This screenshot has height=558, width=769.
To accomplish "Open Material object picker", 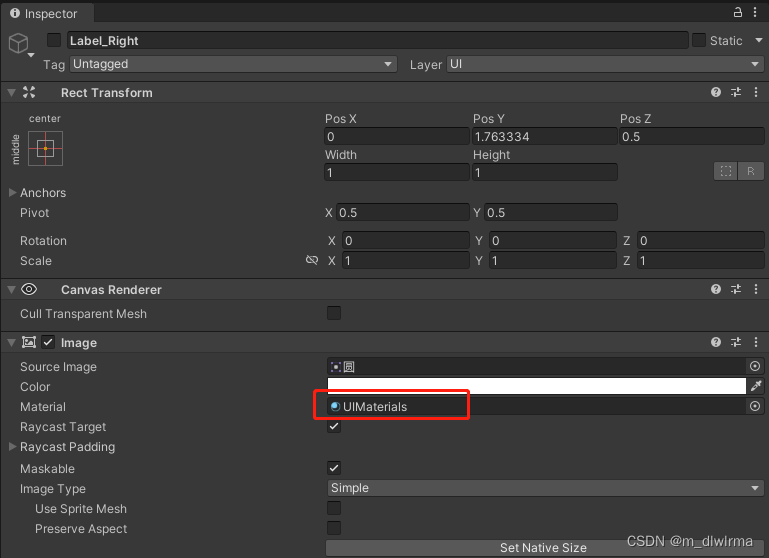I will pos(755,406).
